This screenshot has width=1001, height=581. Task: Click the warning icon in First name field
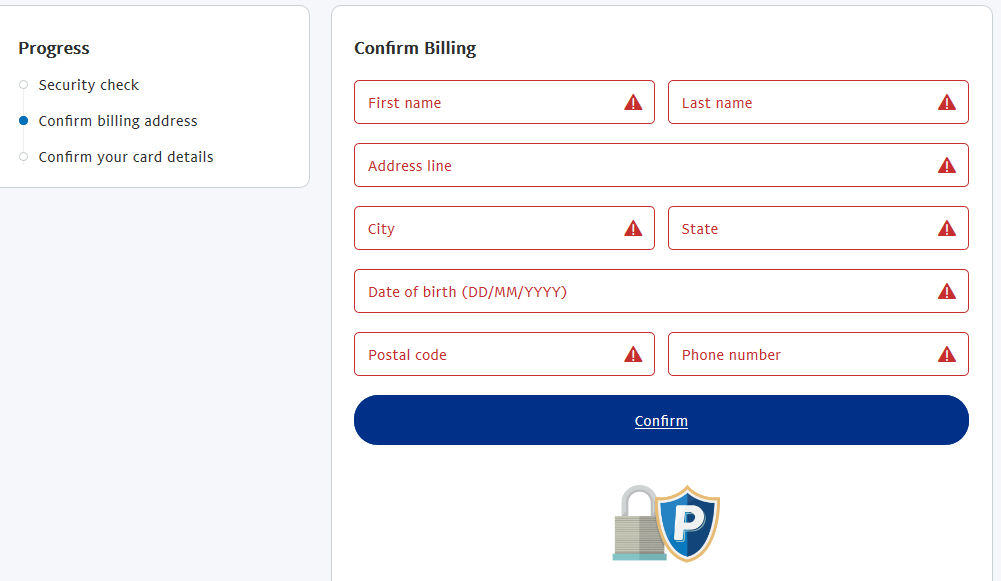[x=633, y=102]
